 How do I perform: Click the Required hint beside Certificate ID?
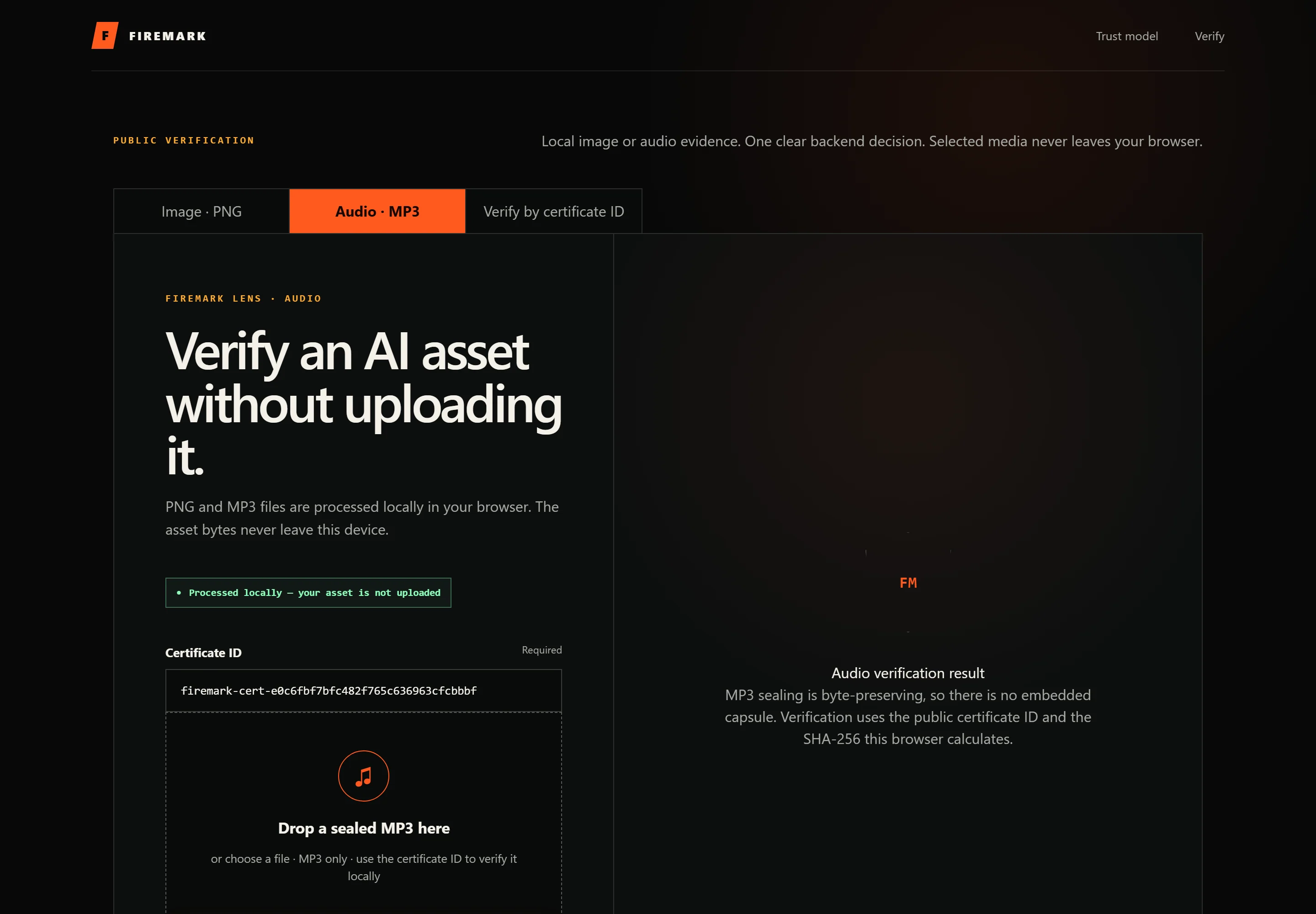point(542,650)
